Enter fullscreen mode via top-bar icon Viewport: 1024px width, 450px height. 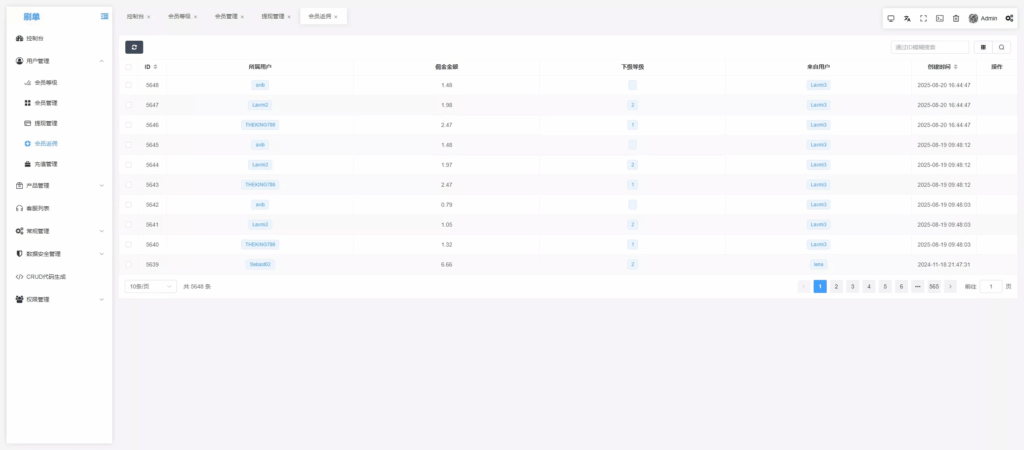tap(923, 18)
